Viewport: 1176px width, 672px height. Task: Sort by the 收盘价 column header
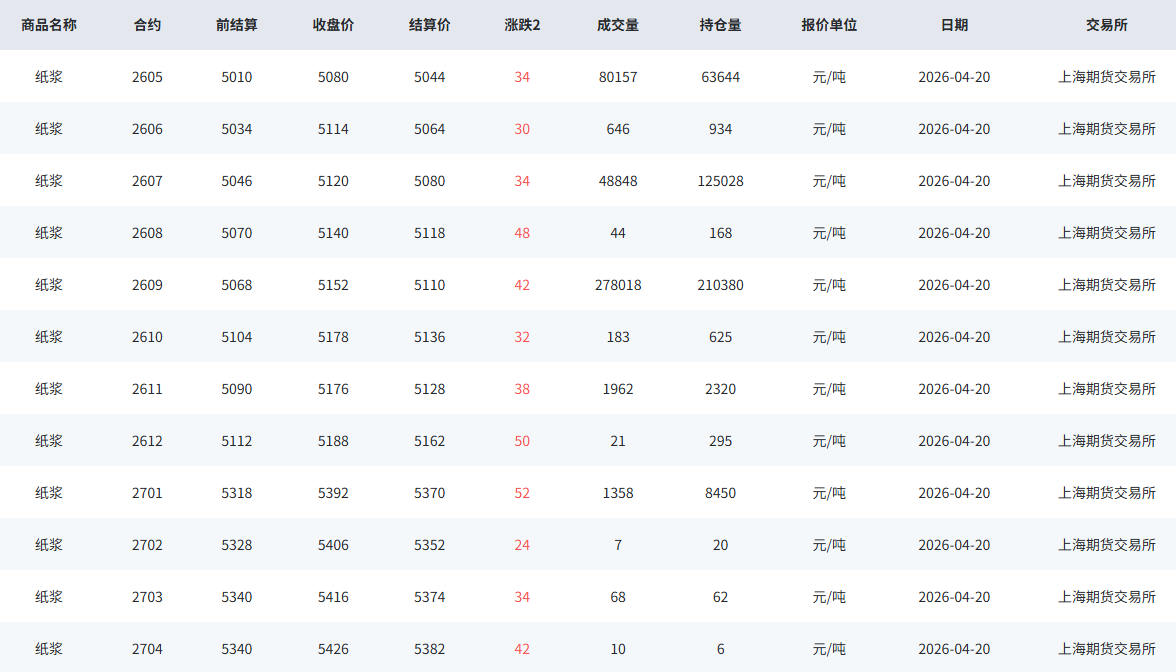tap(333, 25)
